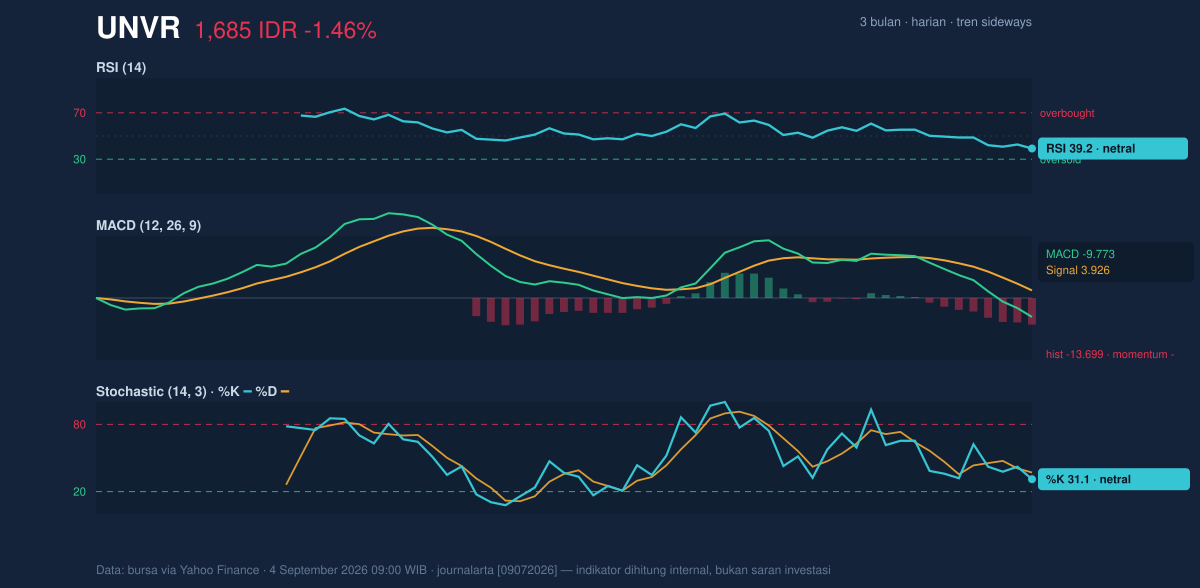
Task: Click the RSI 70 axis label
Action: (79, 113)
